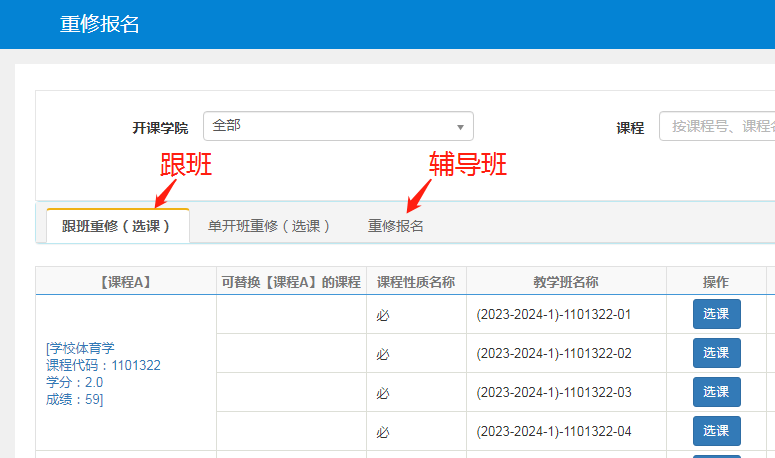
Task: Click the 课程 search input field
Action: [718, 126]
